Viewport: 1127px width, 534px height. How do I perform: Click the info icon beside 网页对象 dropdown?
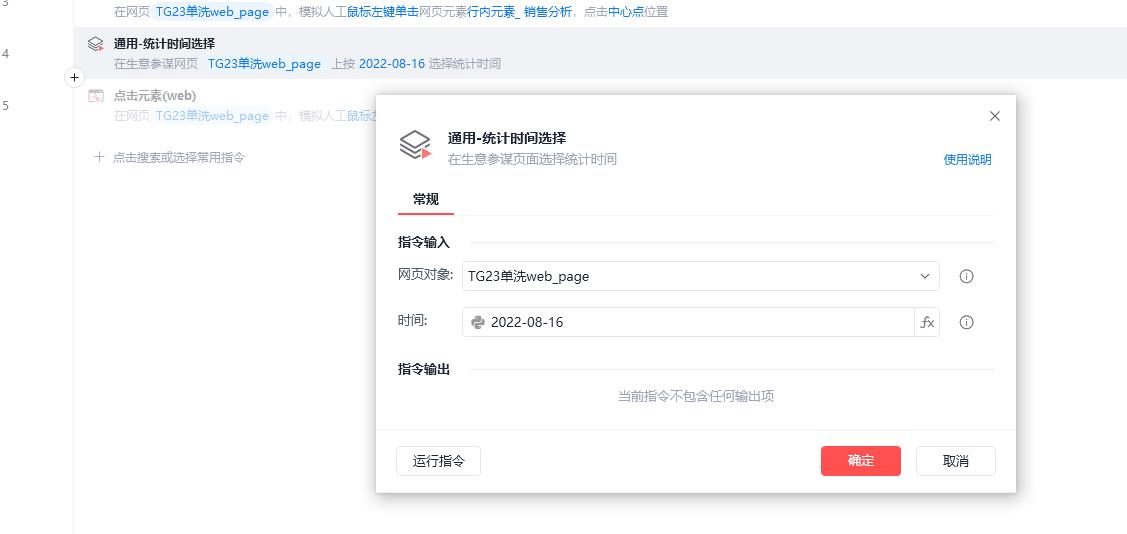pyautogui.click(x=966, y=277)
